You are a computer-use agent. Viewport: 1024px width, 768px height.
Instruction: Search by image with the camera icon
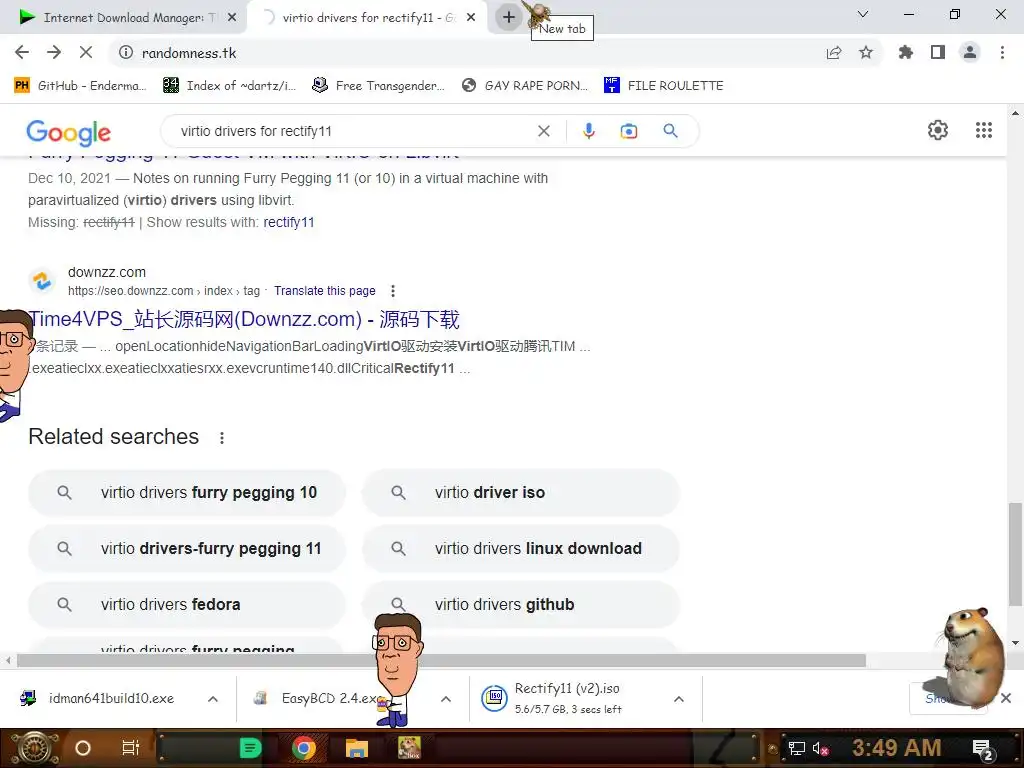click(629, 131)
